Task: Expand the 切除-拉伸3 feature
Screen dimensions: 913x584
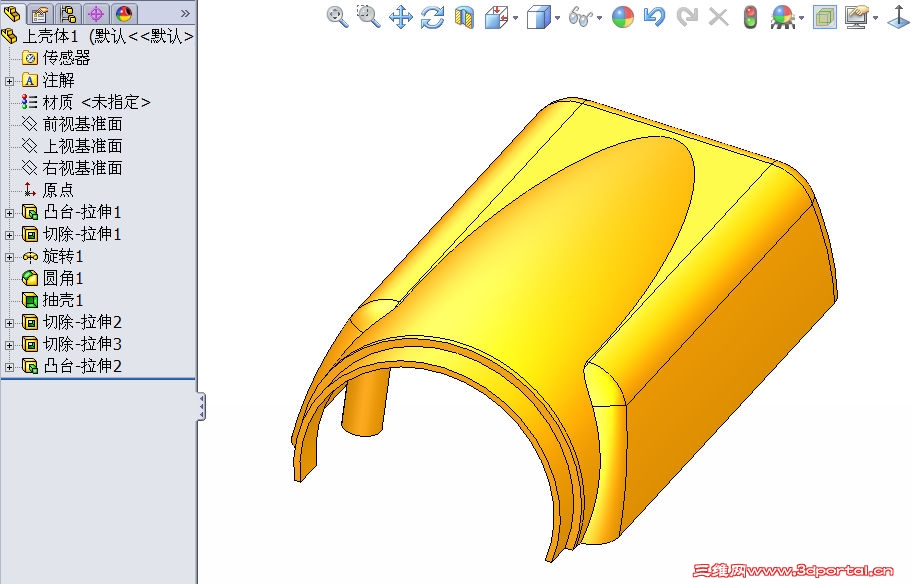Action: point(9,345)
